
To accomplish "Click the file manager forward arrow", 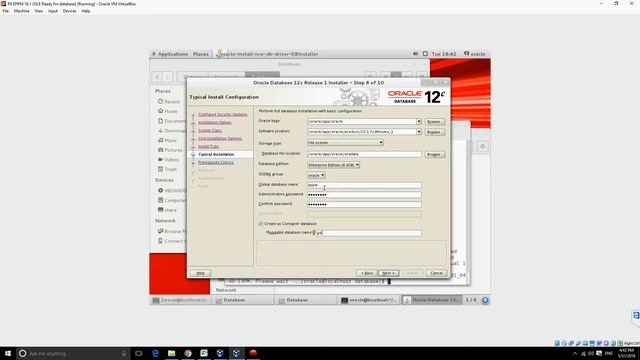I will (168, 76).
